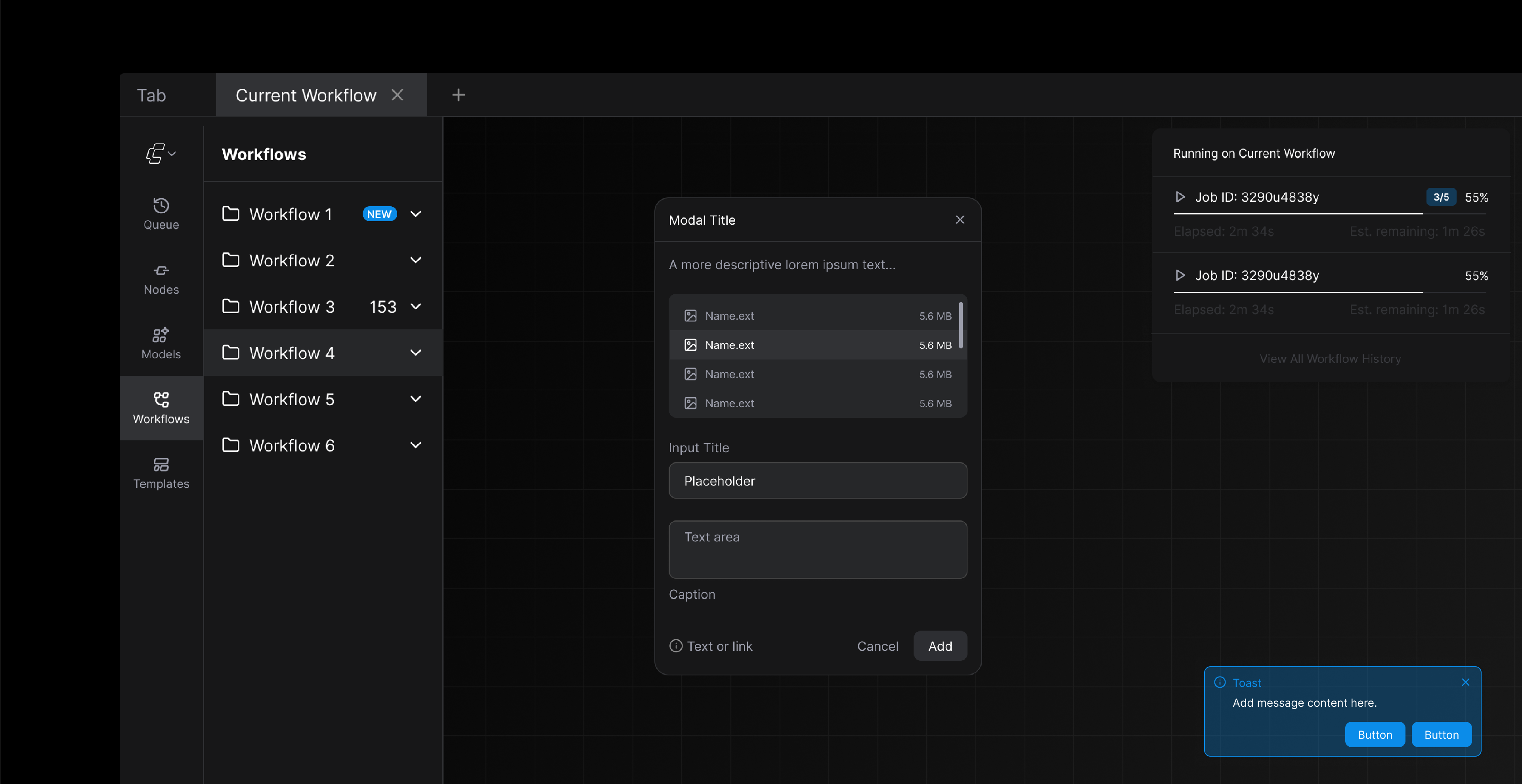Open the Templates panel
The height and width of the screenshot is (784, 1522).
161,472
